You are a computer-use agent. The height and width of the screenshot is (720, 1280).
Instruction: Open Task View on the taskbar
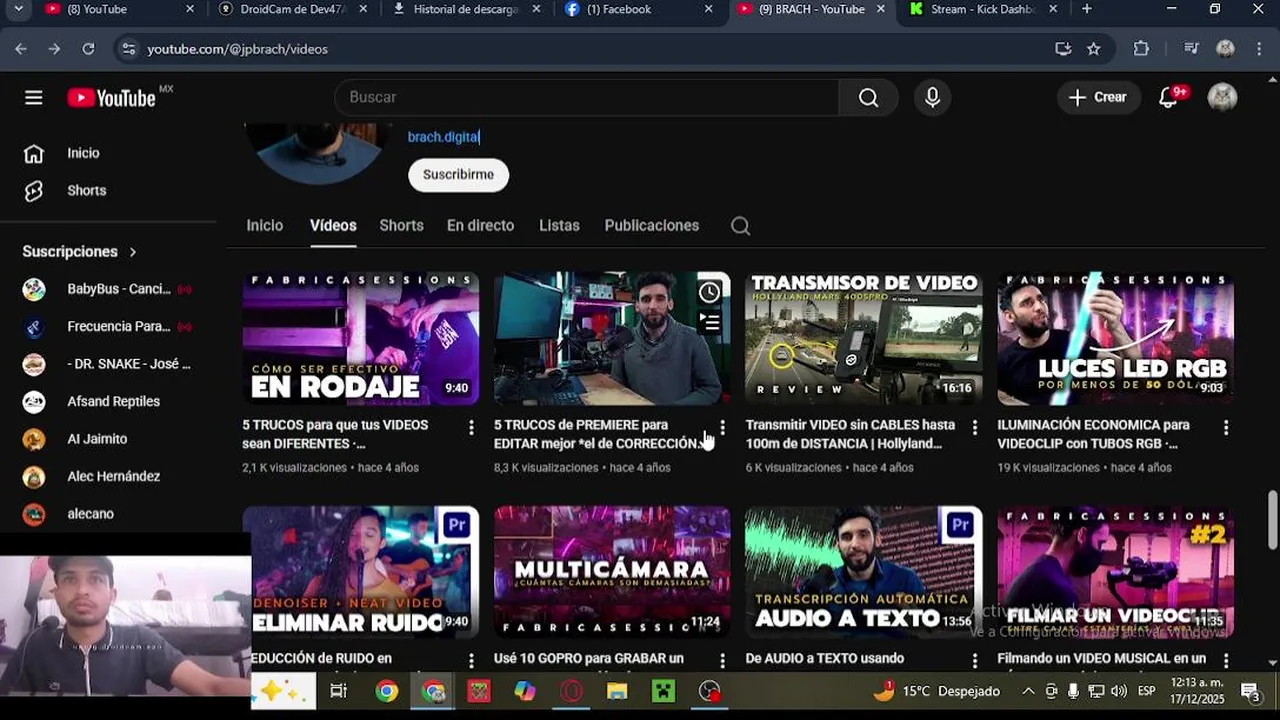pos(338,691)
